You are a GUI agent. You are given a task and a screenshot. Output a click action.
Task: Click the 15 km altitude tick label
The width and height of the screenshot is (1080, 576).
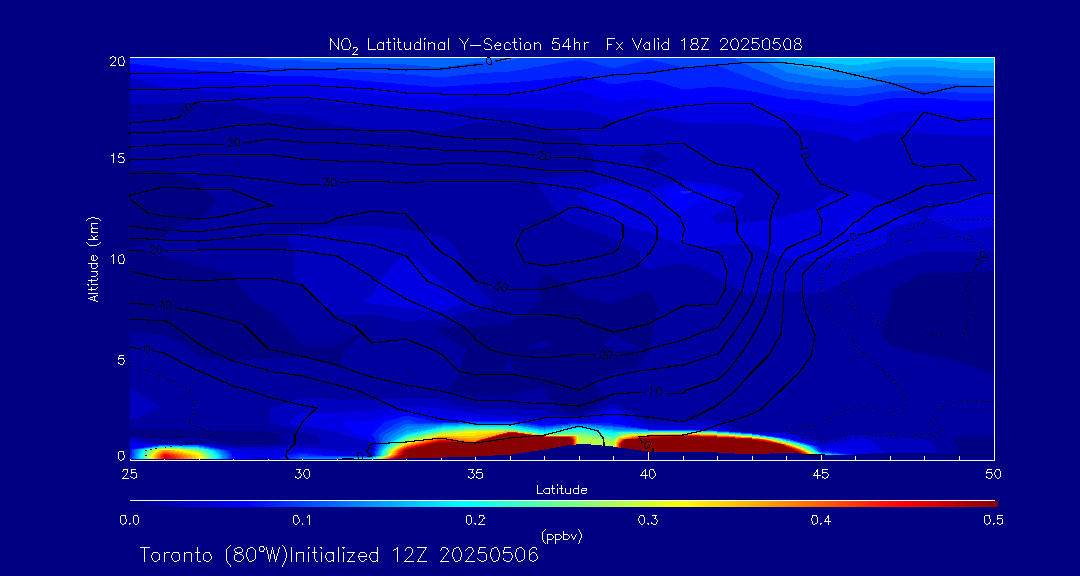(x=116, y=159)
